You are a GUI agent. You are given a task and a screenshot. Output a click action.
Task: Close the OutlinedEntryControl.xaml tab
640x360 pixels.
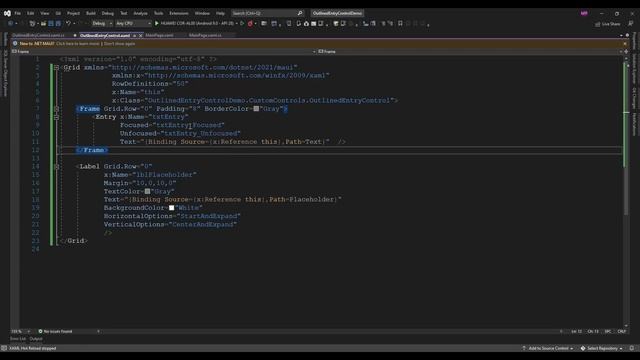pyautogui.click(x=141, y=36)
